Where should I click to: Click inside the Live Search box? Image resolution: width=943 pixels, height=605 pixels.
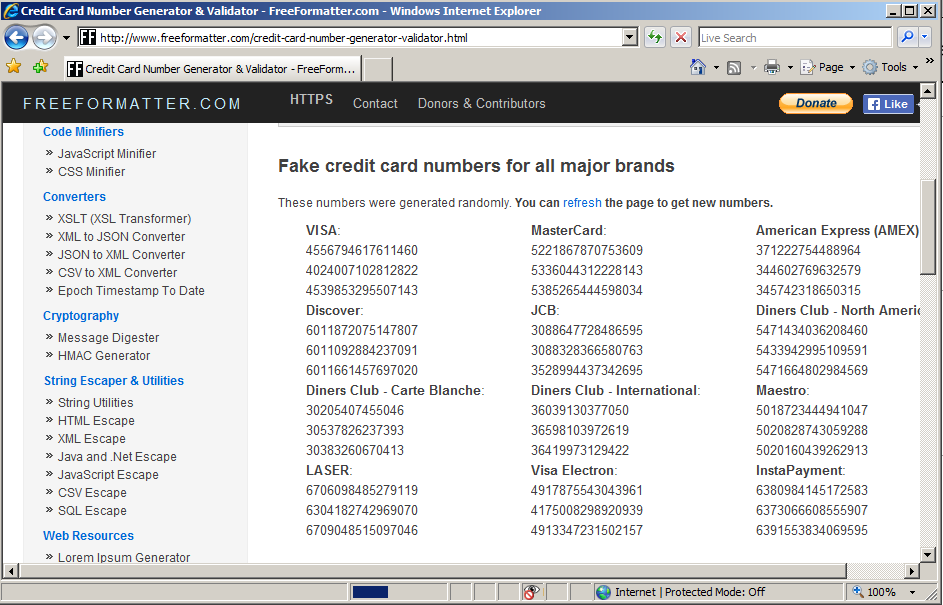(x=794, y=38)
